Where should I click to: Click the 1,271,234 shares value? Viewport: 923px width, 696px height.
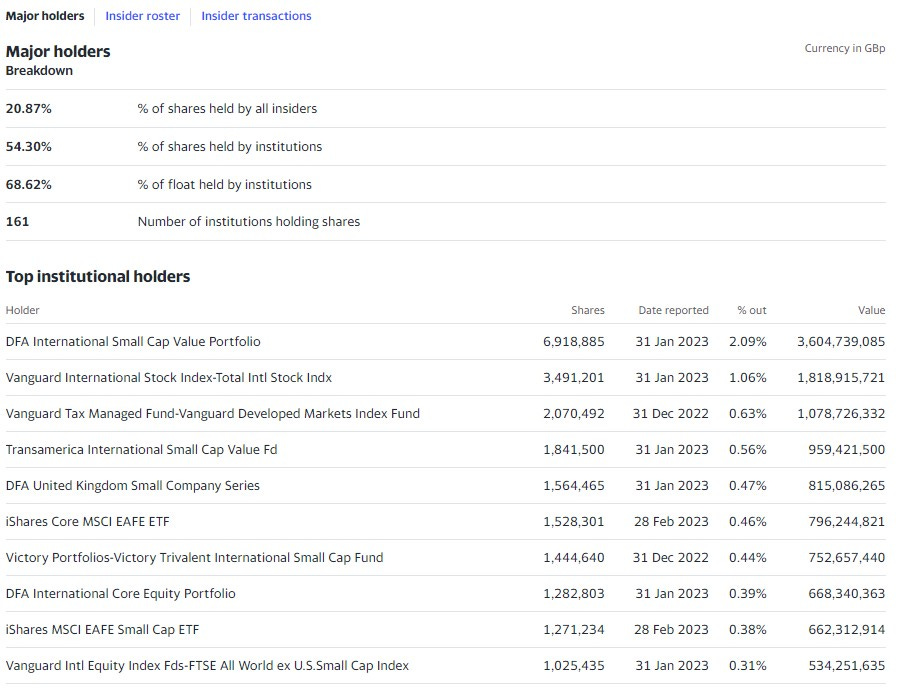coord(573,629)
